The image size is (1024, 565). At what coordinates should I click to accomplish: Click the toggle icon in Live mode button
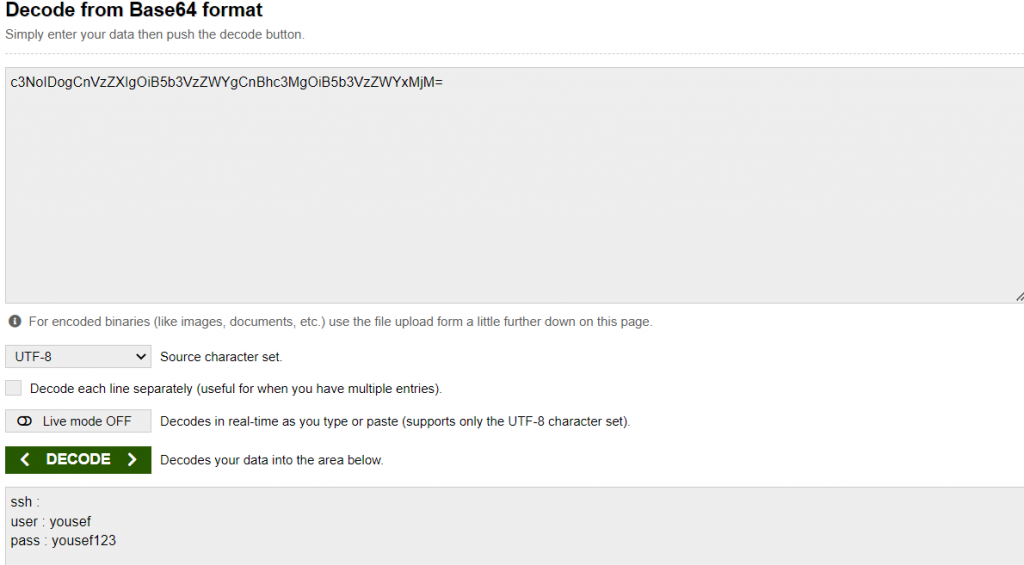coord(25,421)
